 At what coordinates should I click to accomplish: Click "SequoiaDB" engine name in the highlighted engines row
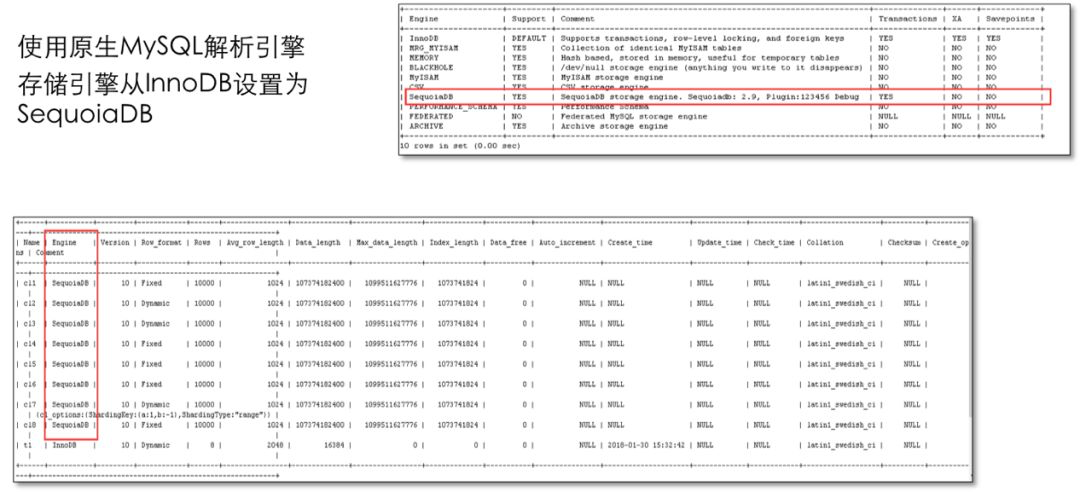[x=431, y=97]
